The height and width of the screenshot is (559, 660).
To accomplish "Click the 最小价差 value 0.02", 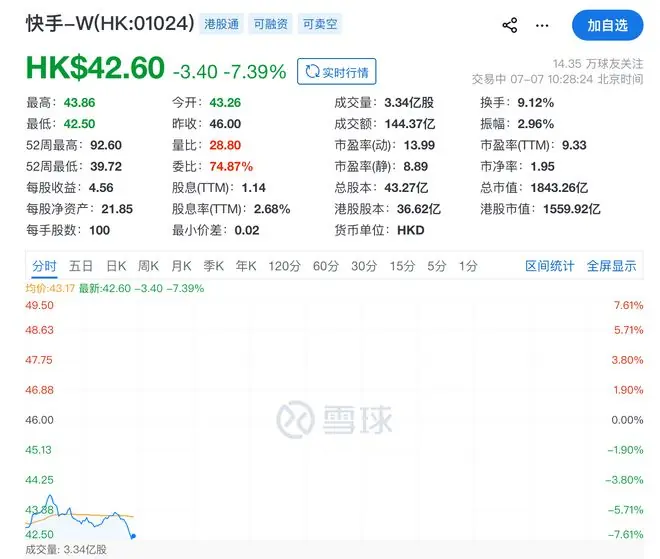I will click(247, 230).
